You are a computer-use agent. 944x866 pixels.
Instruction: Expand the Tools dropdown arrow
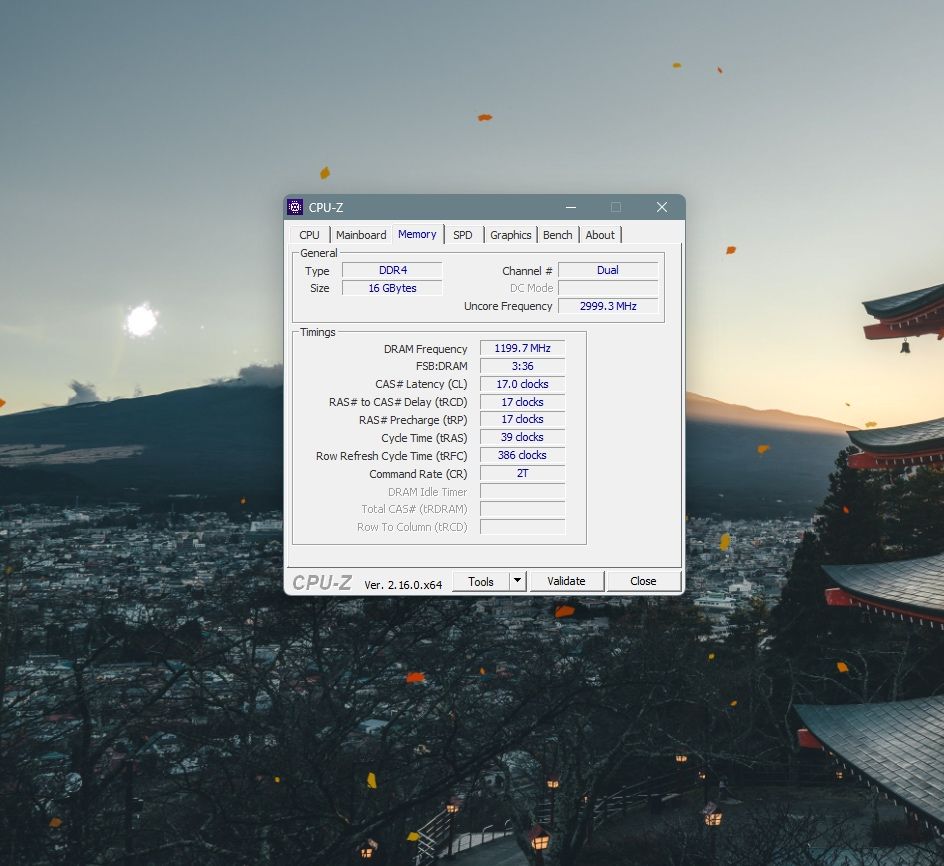pos(517,581)
